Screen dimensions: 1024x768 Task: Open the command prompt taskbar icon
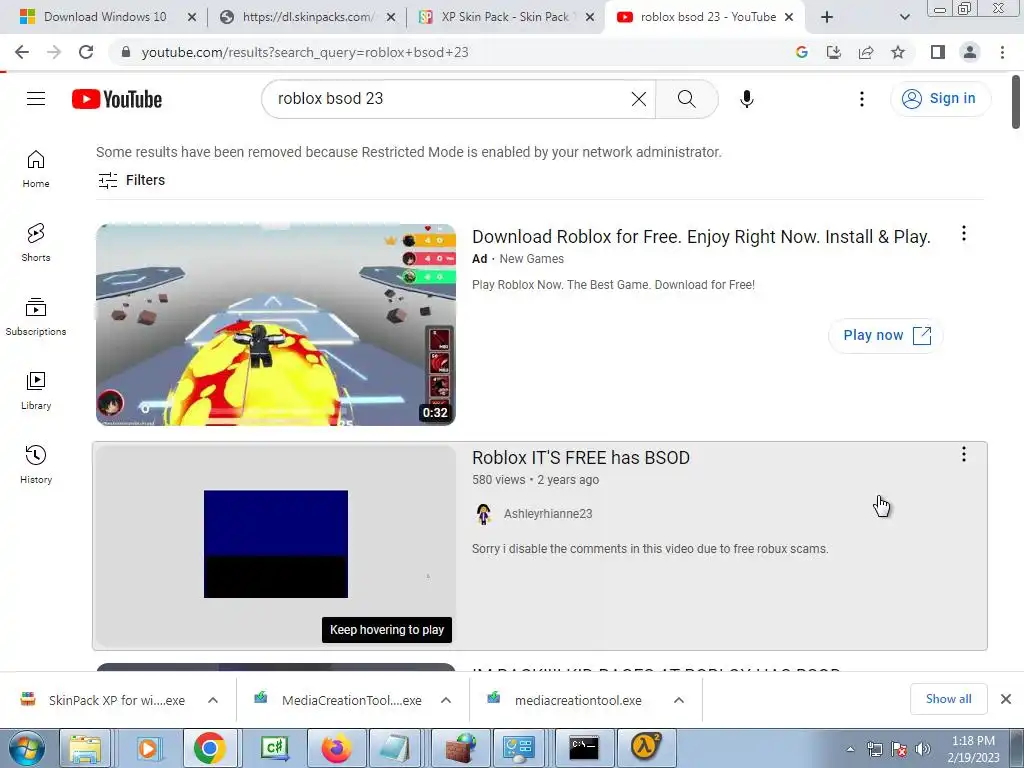click(584, 748)
